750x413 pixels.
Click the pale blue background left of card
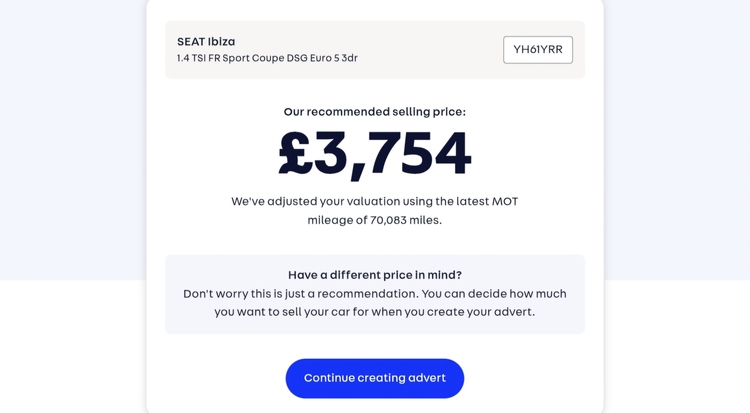click(x=70, y=150)
